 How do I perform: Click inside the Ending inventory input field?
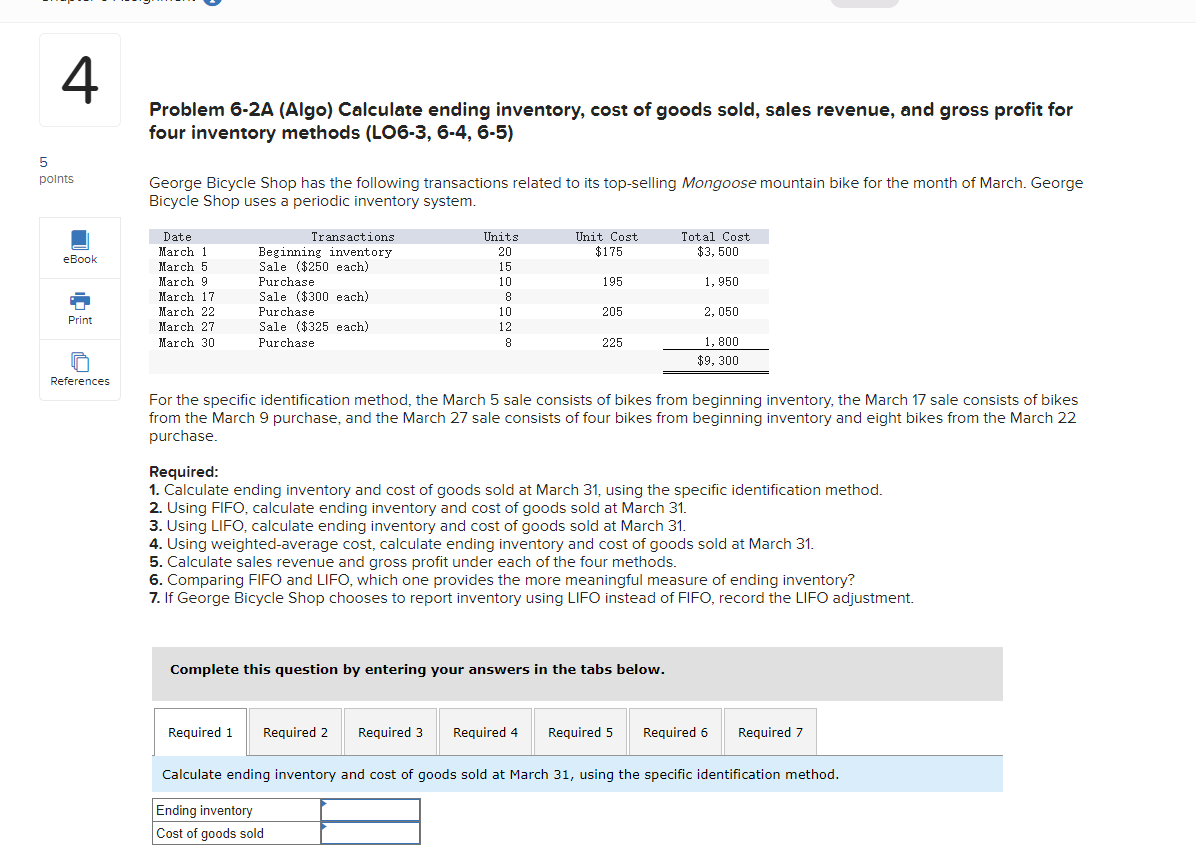coord(371,810)
